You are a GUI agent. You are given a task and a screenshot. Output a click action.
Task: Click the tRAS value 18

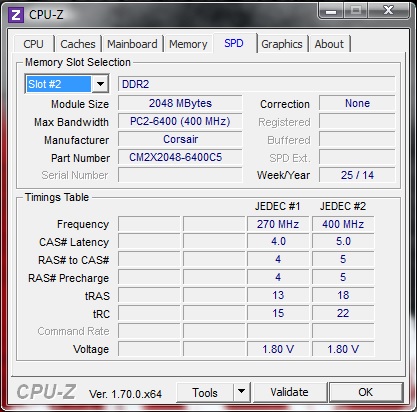point(343,295)
